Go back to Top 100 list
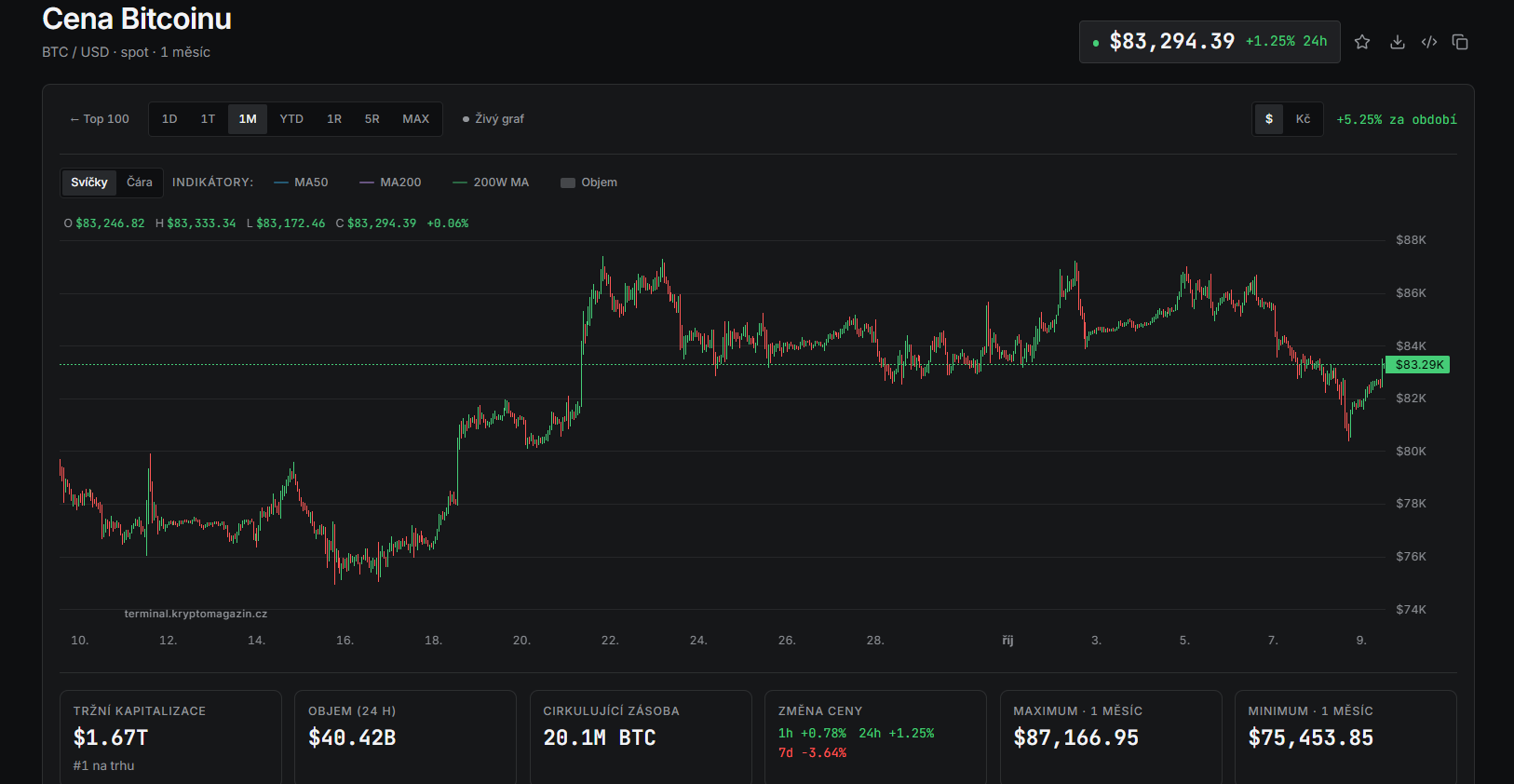 100,119
